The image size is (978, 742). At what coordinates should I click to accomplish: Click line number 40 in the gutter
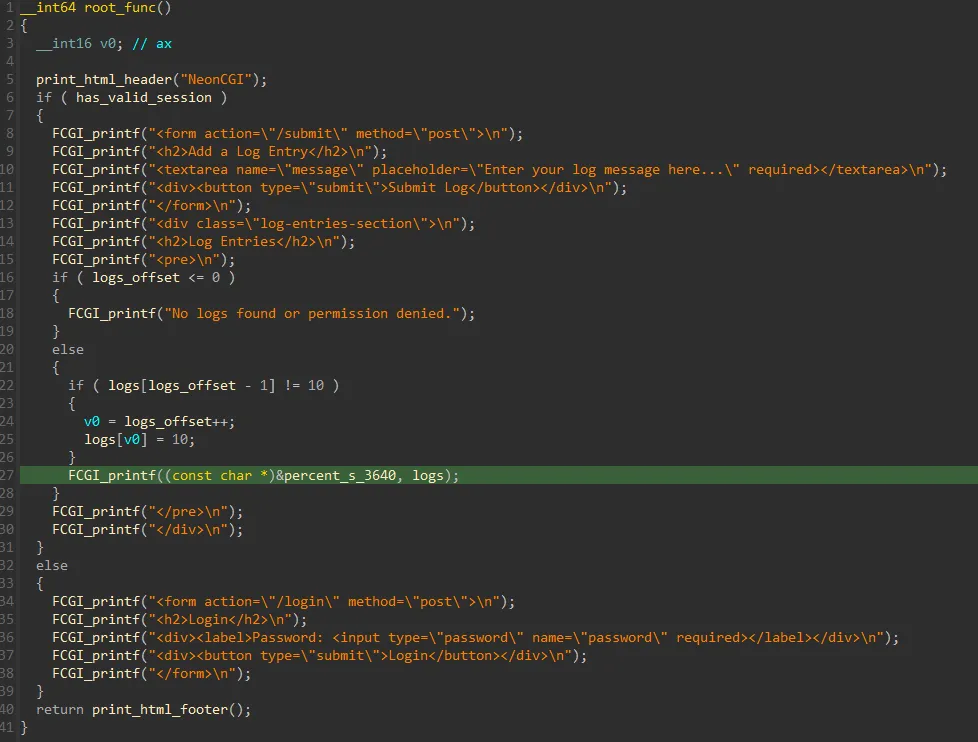(7, 710)
